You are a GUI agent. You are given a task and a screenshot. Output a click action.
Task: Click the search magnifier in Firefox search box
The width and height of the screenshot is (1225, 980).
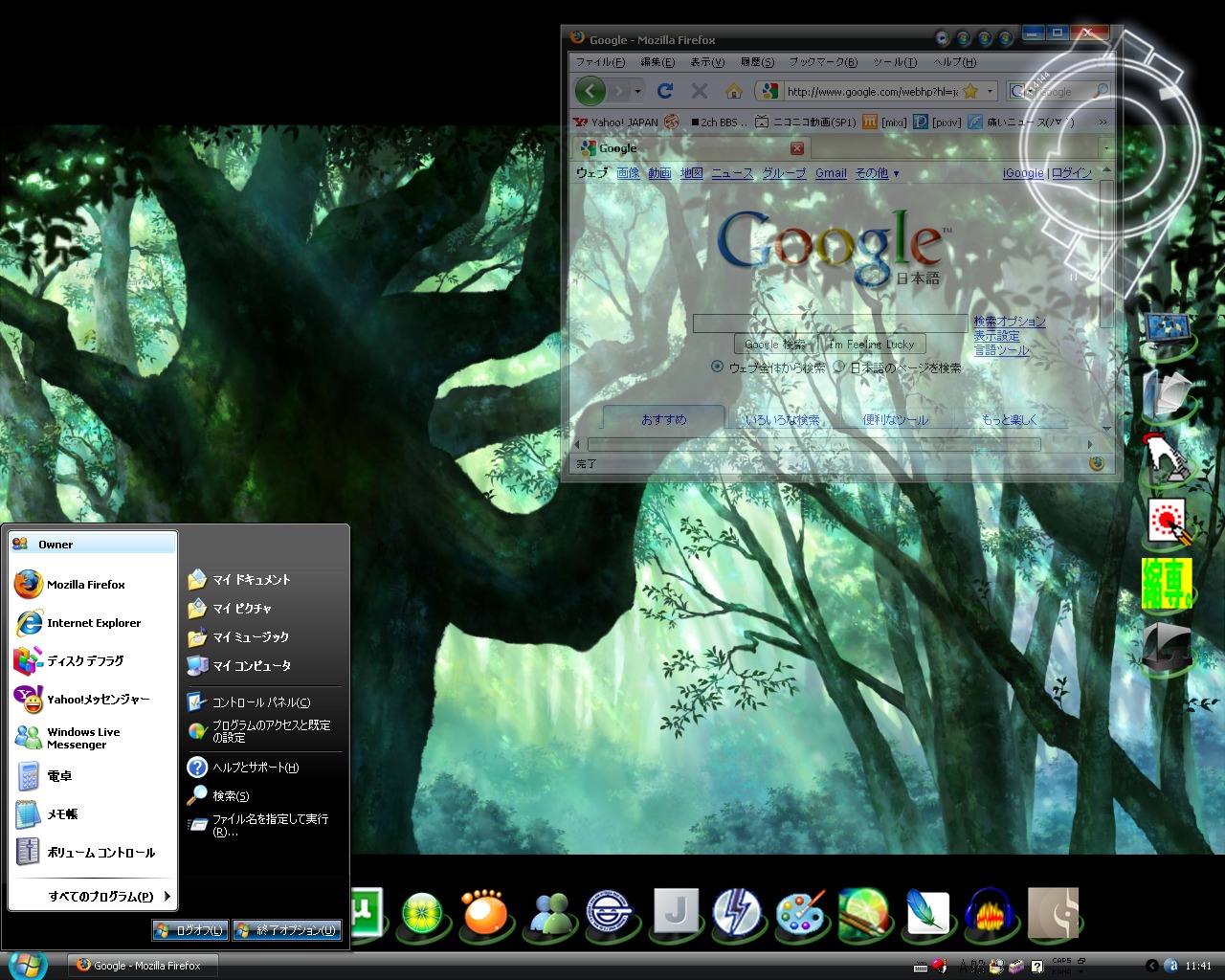[1101, 91]
